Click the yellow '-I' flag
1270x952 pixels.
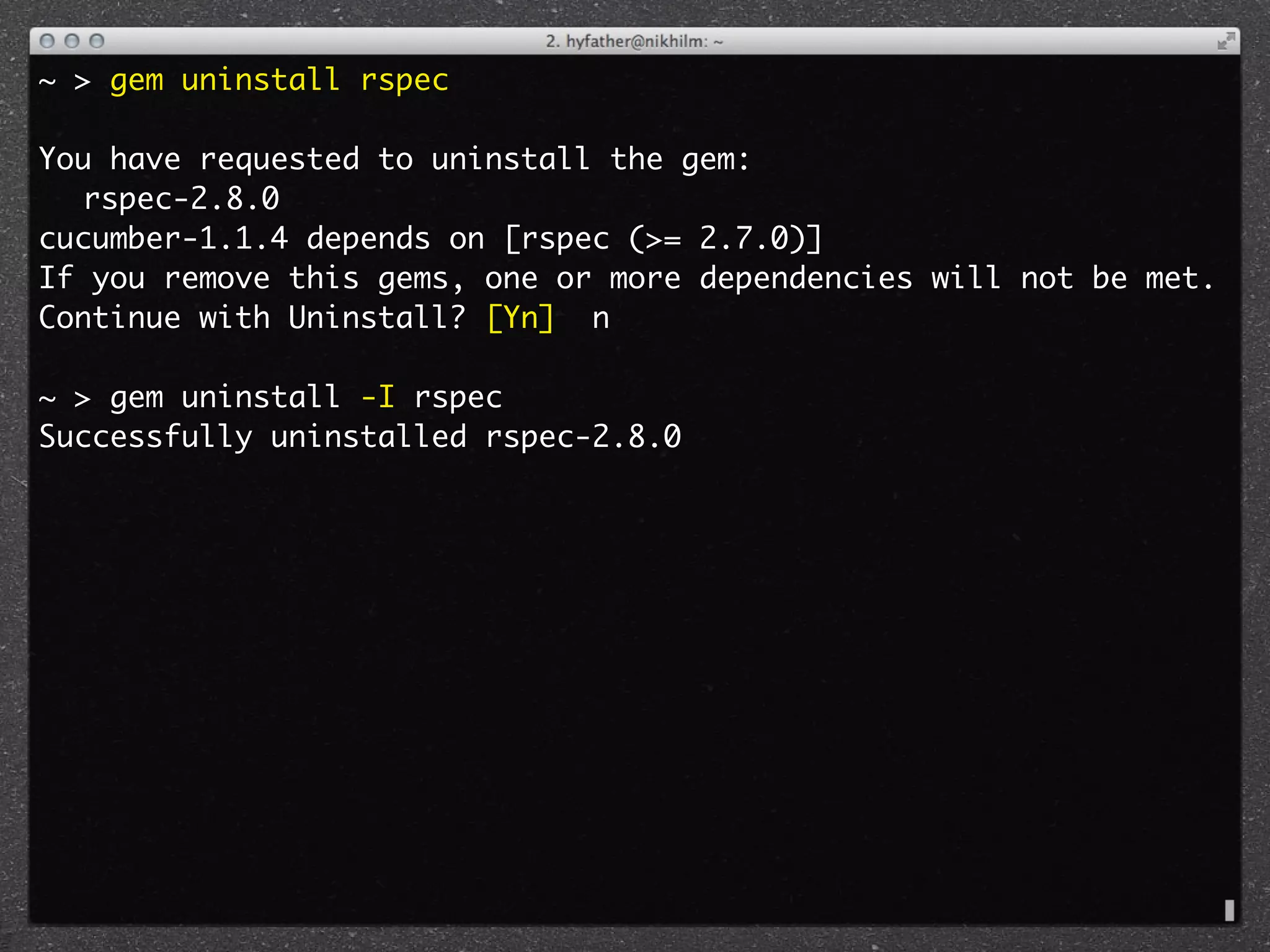click(x=378, y=397)
